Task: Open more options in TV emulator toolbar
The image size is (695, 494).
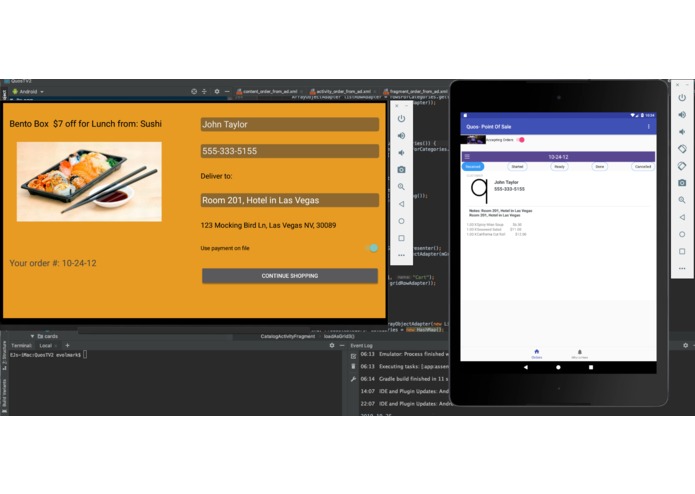Action: 401,255
